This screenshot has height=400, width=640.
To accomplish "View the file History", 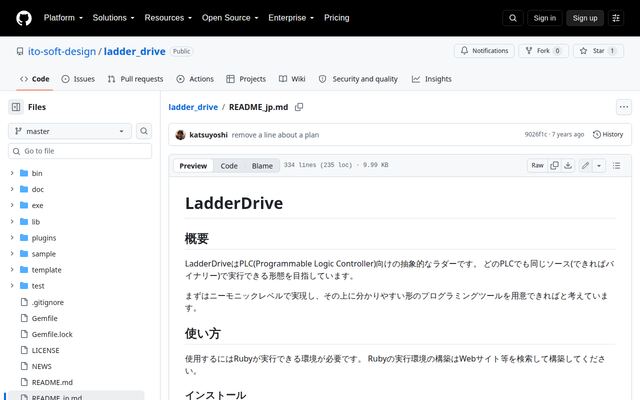I will coord(608,134).
